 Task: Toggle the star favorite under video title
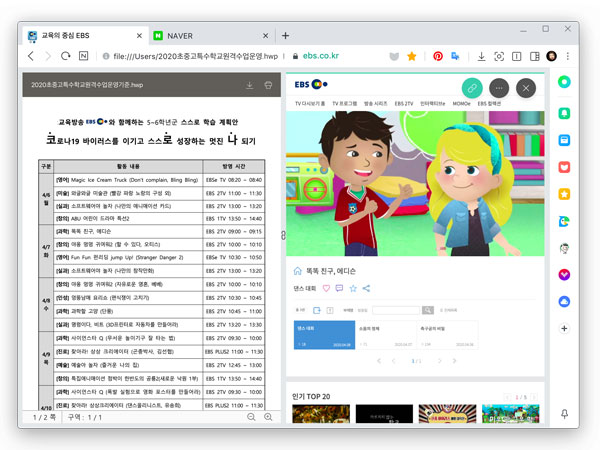[352, 288]
